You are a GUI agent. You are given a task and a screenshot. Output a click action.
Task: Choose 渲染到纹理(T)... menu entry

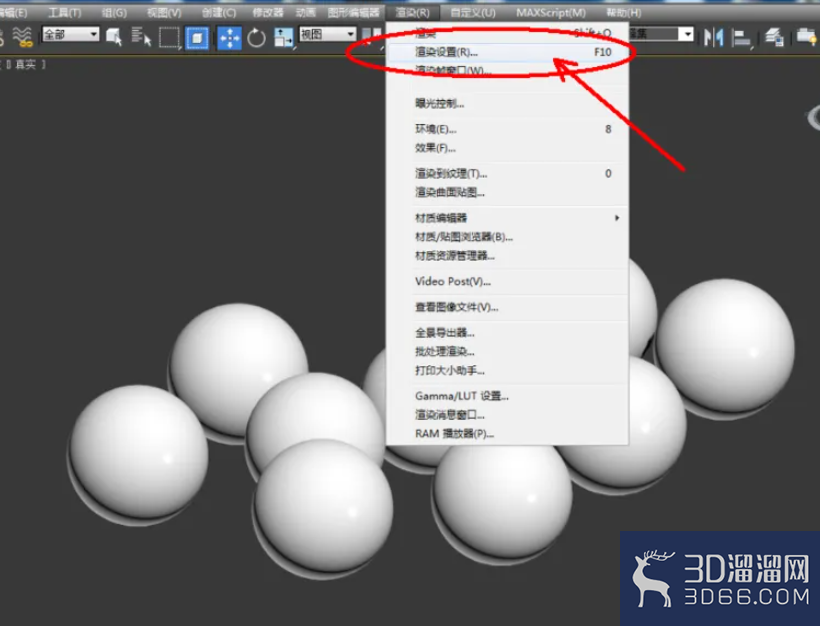click(x=507, y=173)
